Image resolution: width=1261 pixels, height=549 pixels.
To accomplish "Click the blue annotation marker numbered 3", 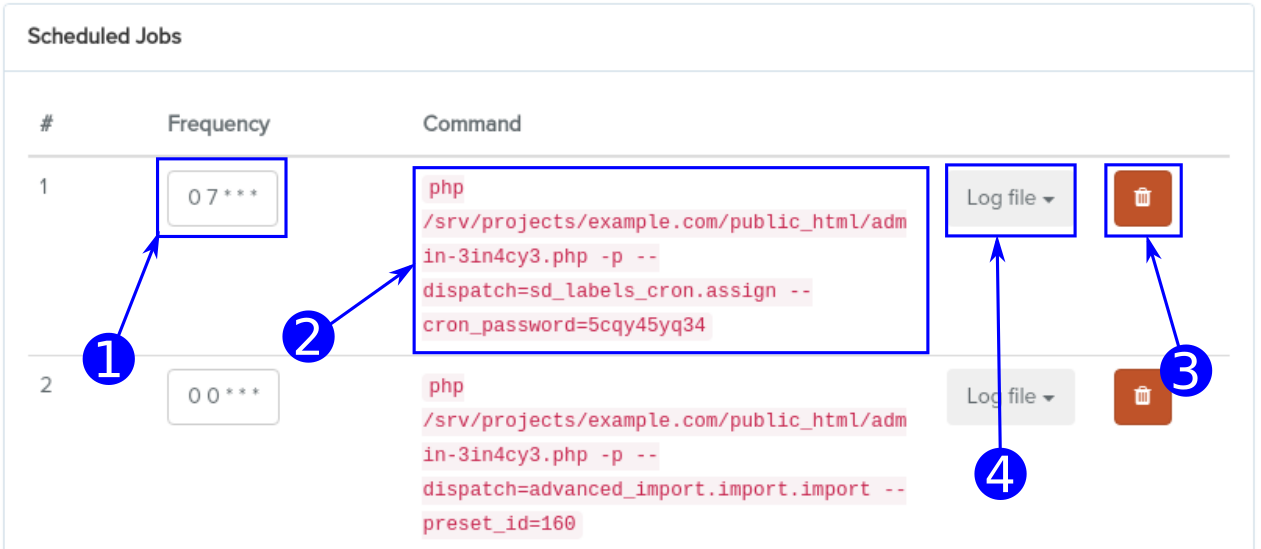I will click(x=1185, y=372).
